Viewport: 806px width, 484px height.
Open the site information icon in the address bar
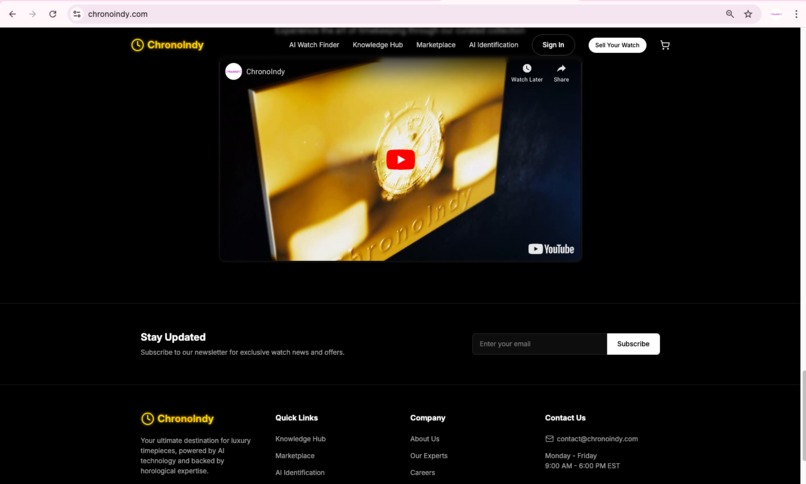point(77,14)
